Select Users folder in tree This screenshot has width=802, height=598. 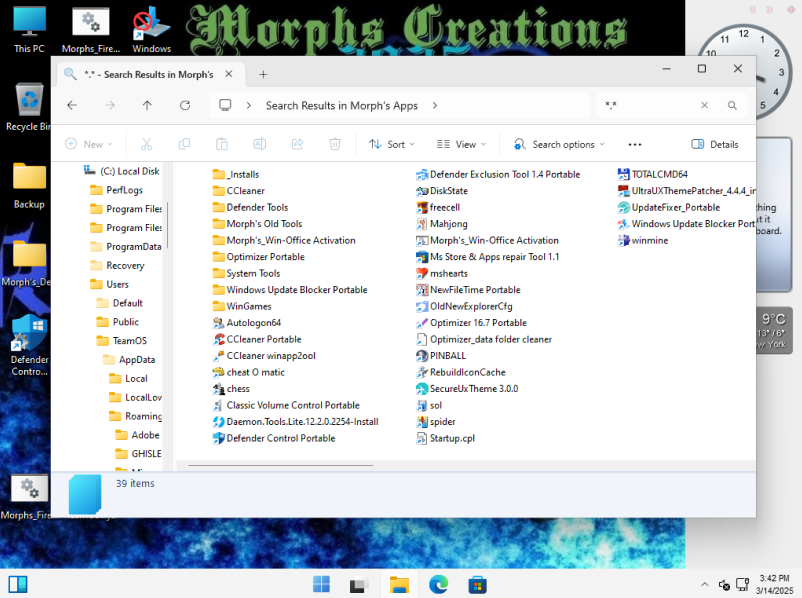coord(109,284)
